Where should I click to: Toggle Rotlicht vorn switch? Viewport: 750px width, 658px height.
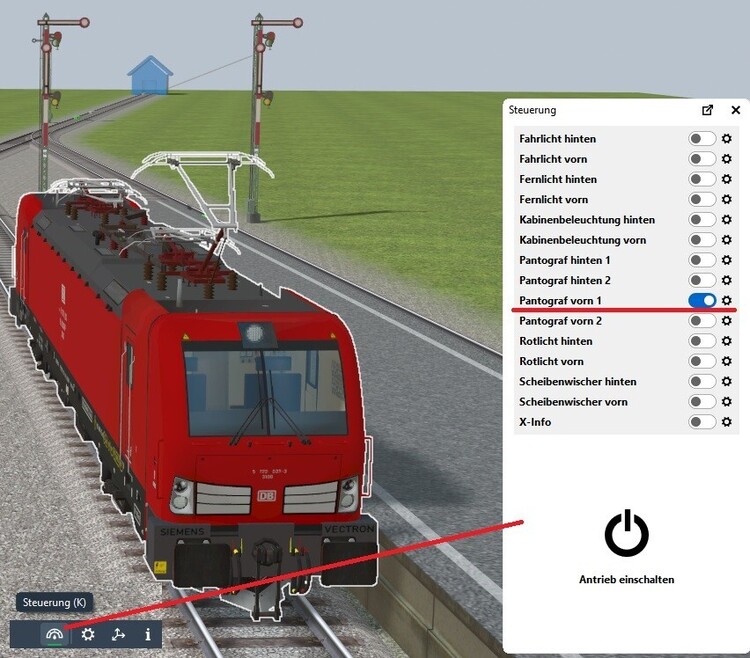tap(702, 361)
